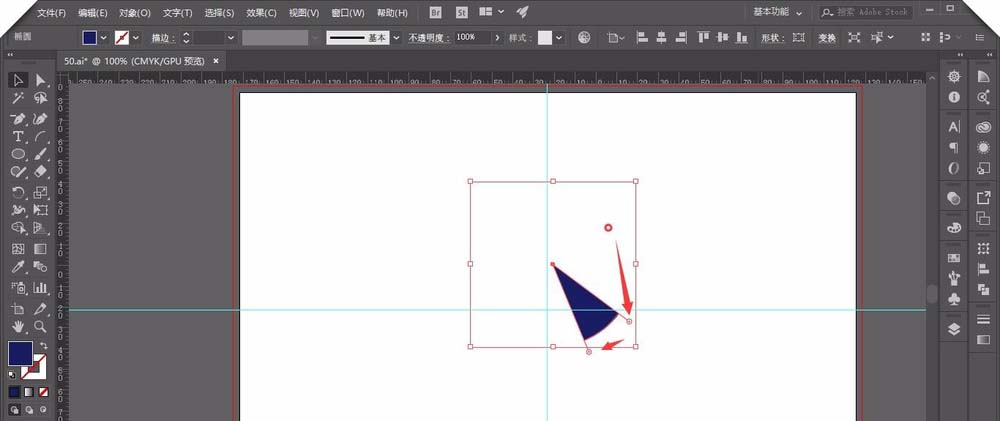
Task: Reset to default fill and stroke
Action: click(12, 375)
